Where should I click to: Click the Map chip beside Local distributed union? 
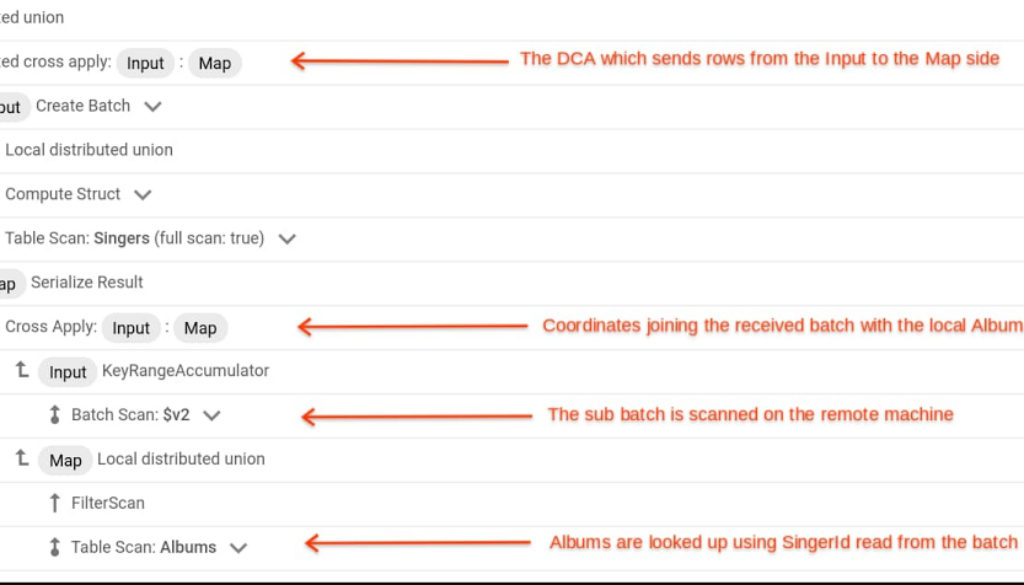65,460
